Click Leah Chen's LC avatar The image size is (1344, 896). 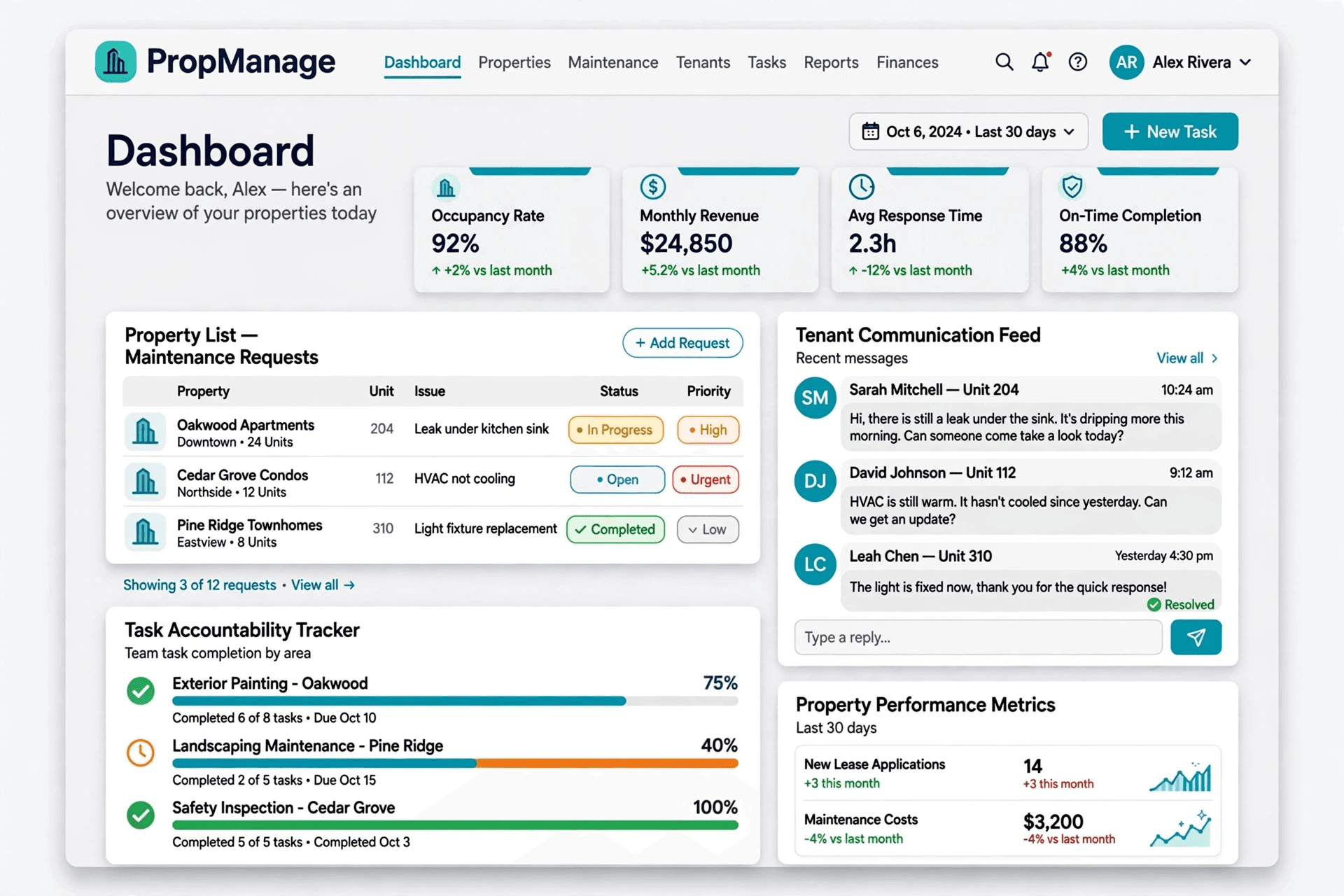point(815,564)
